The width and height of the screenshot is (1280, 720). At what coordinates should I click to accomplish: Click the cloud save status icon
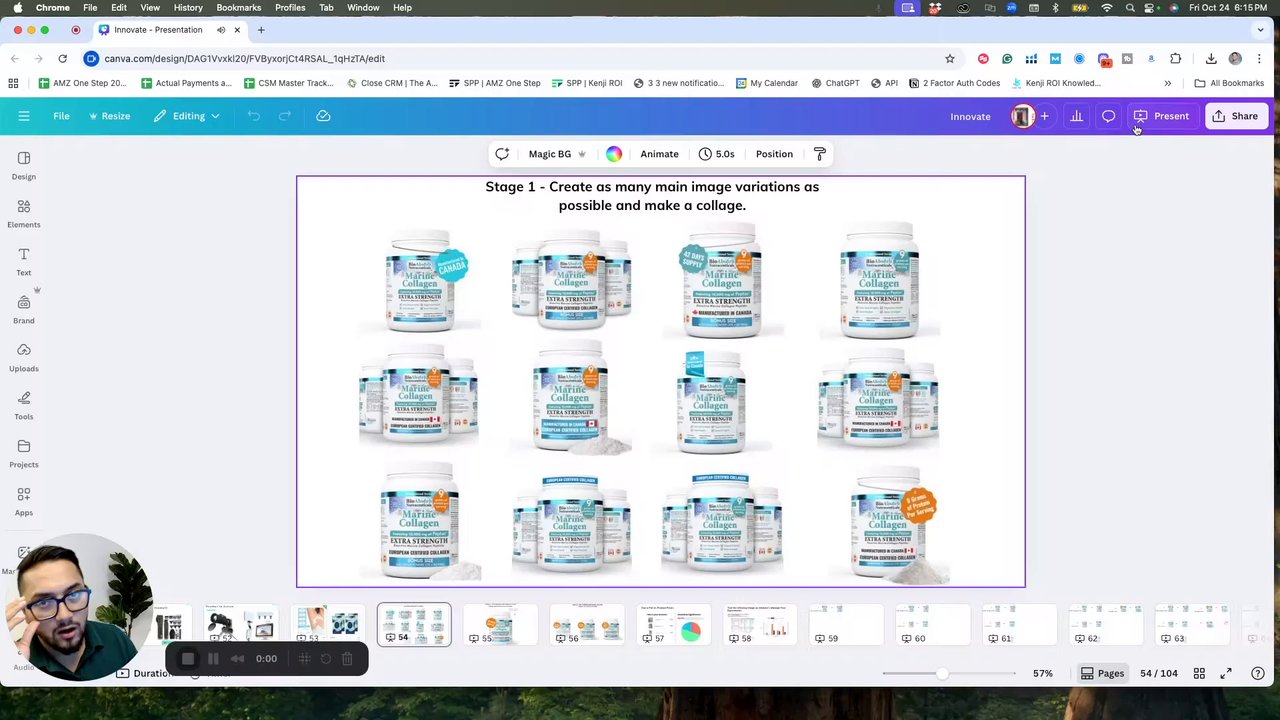click(x=323, y=116)
